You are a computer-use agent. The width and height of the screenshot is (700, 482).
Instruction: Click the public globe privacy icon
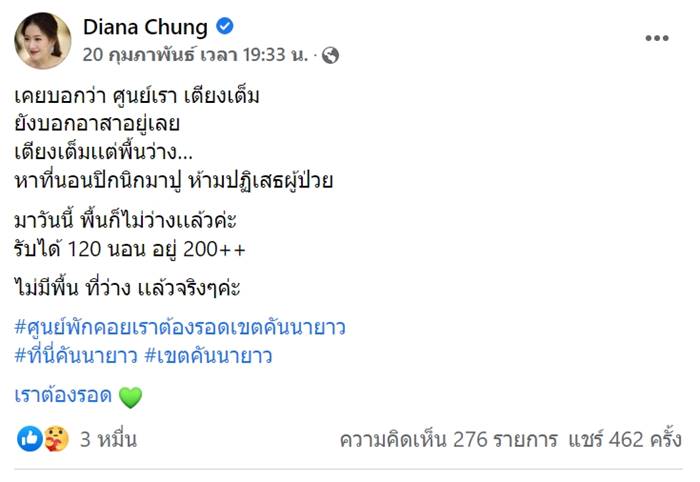(x=331, y=56)
